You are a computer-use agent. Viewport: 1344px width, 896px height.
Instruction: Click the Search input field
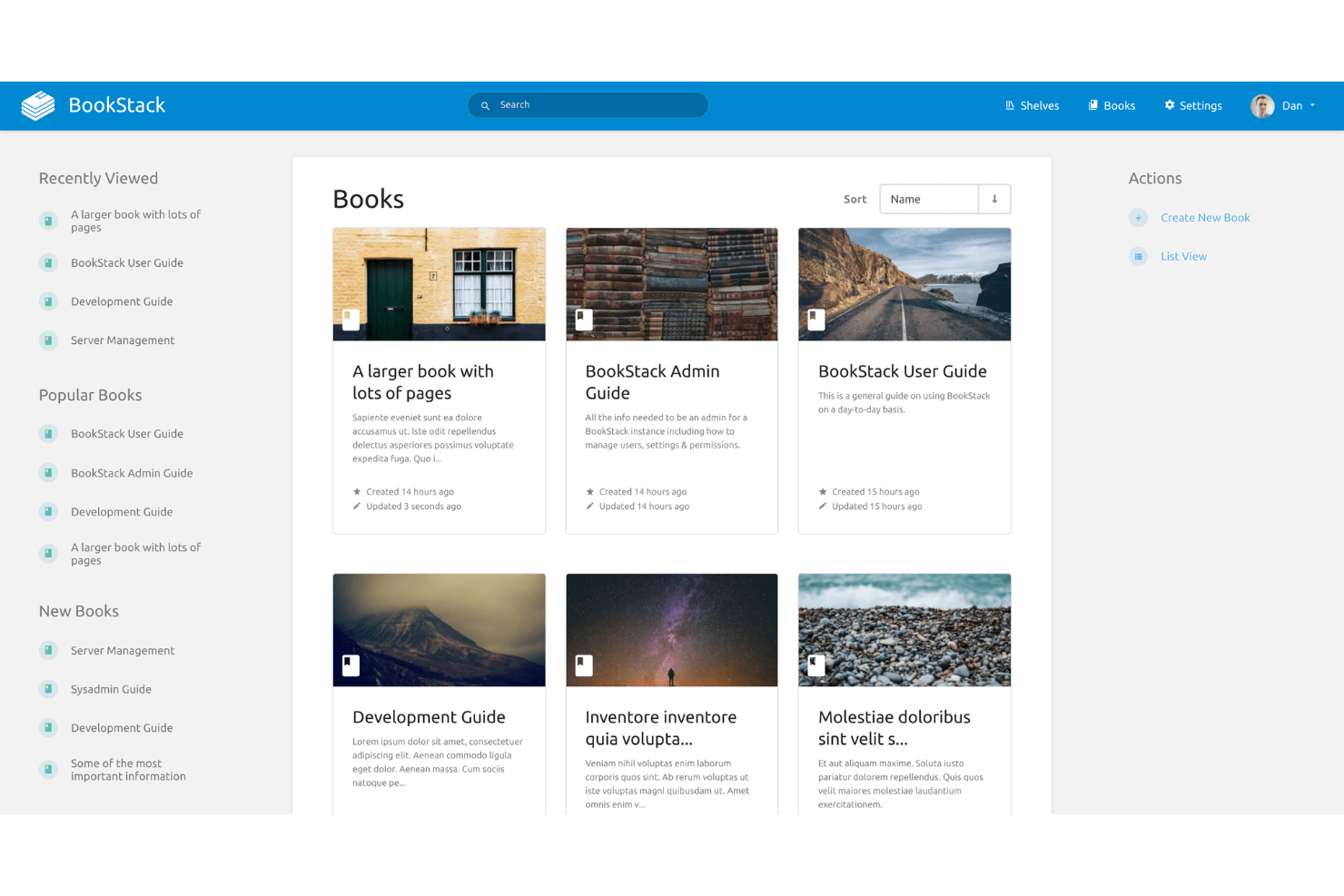pyautogui.click(x=588, y=105)
